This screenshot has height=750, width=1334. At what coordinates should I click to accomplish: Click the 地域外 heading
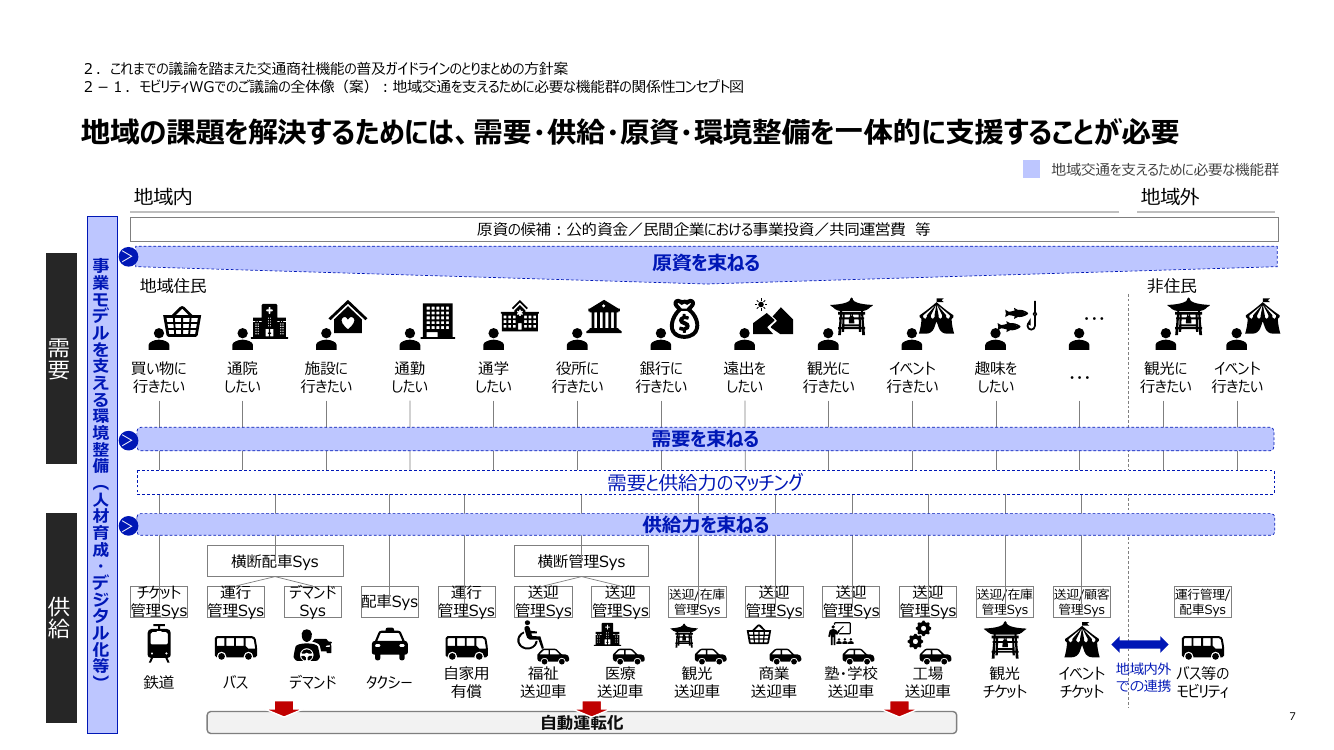pos(1170,197)
